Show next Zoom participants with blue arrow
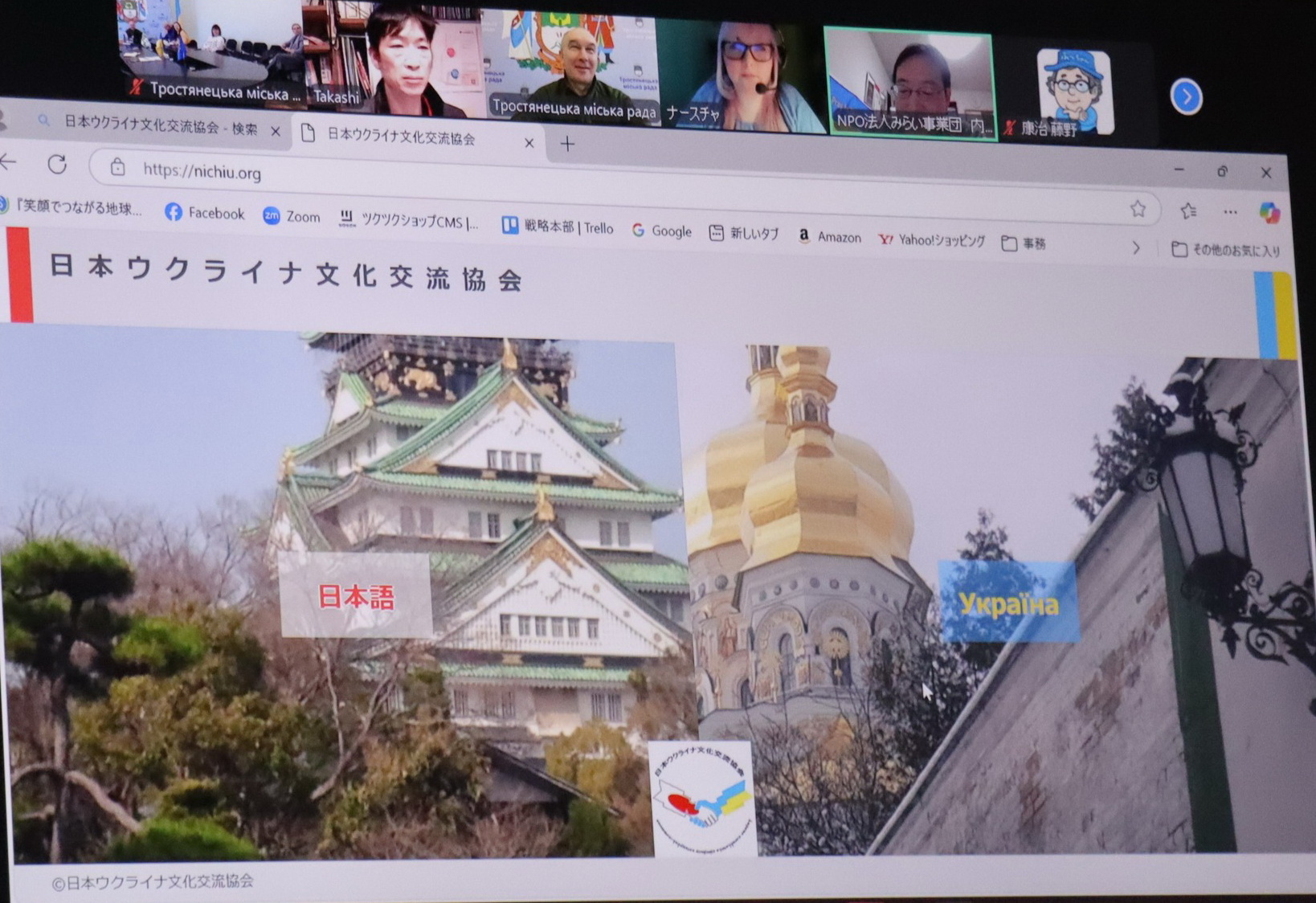1316x903 pixels. (x=1186, y=96)
